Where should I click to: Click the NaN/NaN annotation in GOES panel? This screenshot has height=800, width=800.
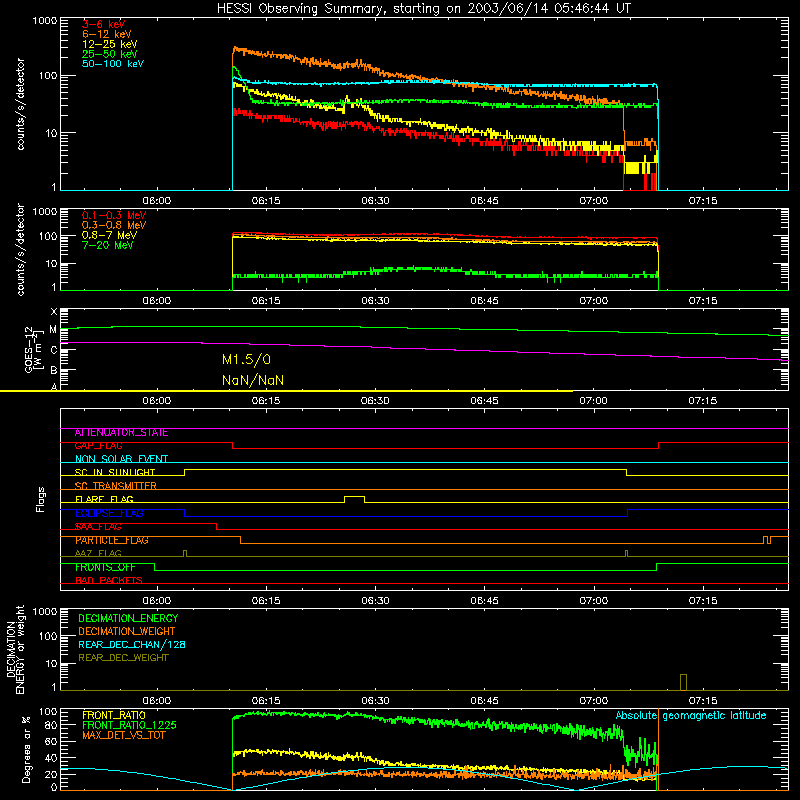click(x=253, y=380)
